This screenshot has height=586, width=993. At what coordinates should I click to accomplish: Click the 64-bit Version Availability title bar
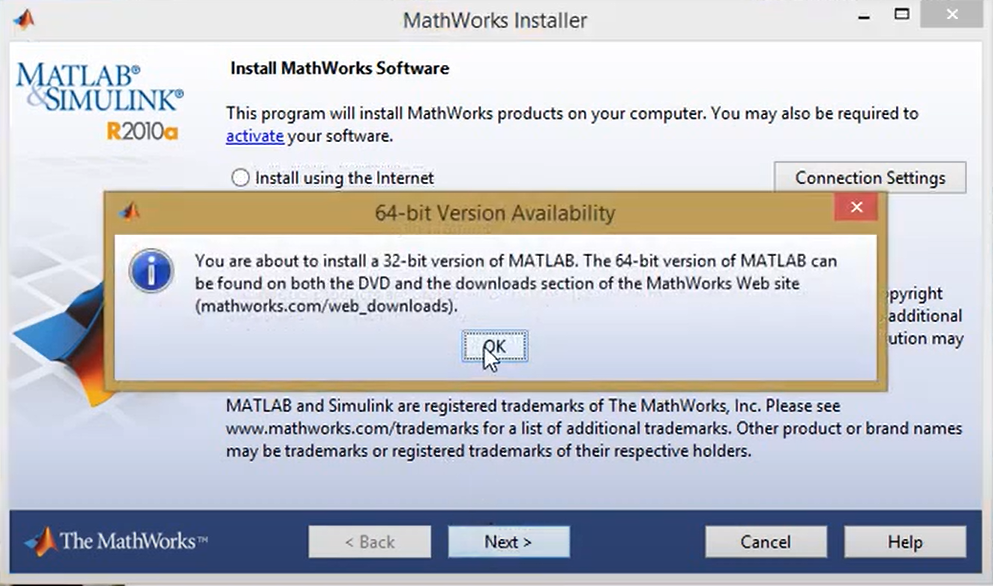[x=494, y=213]
